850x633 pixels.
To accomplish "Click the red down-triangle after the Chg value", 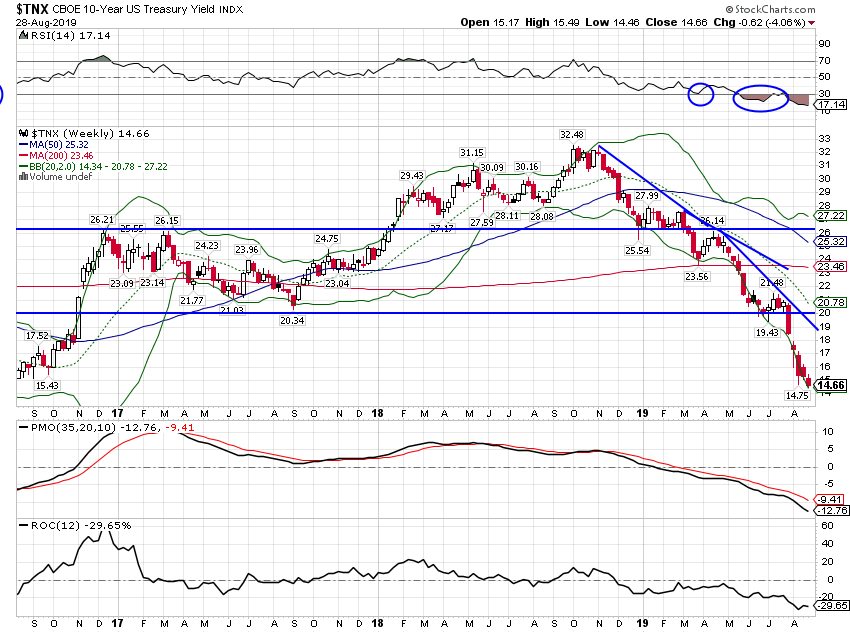I will 812,23.
